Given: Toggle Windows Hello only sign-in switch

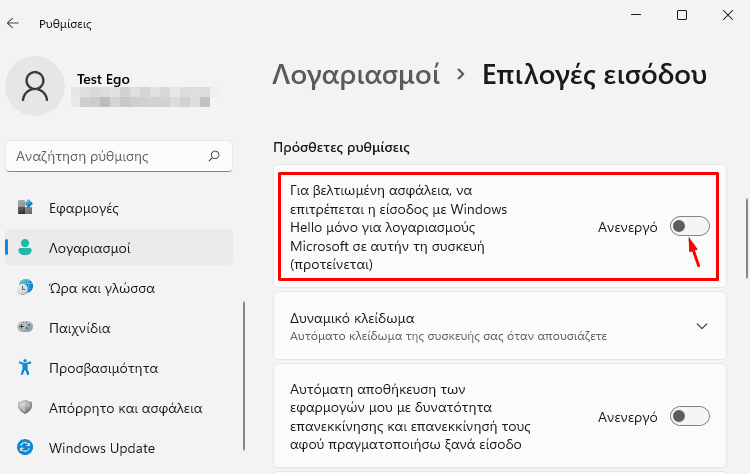Looking at the screenshot, I should point(689,226).
